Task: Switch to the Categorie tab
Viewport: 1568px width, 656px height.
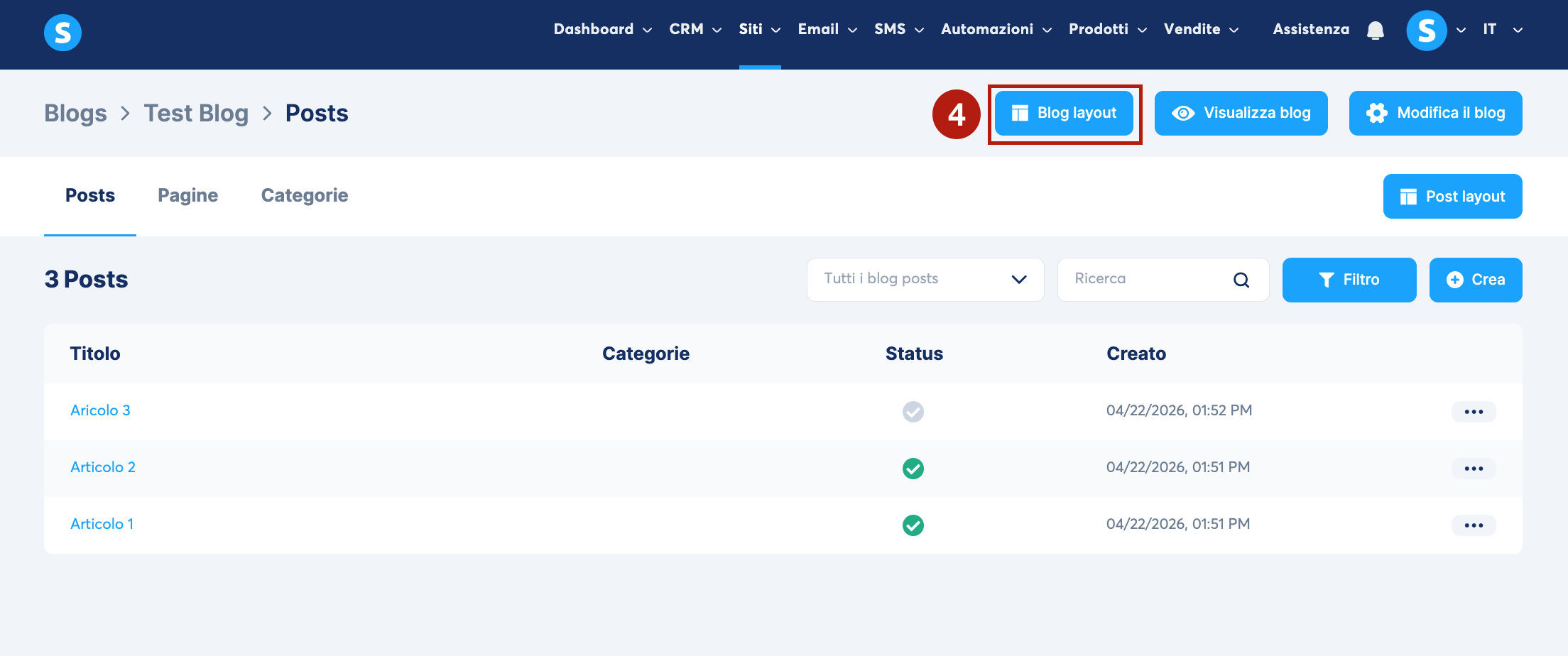Action: (x=305, y=195)
